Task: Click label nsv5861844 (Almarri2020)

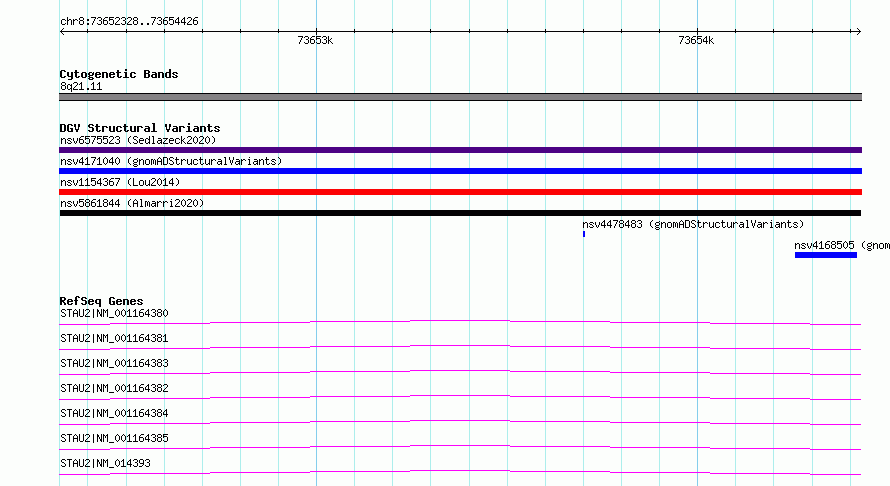Action: point(132,203)
